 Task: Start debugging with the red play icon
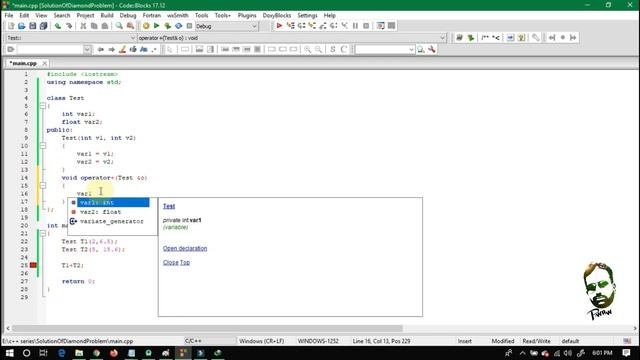(279, 26)
